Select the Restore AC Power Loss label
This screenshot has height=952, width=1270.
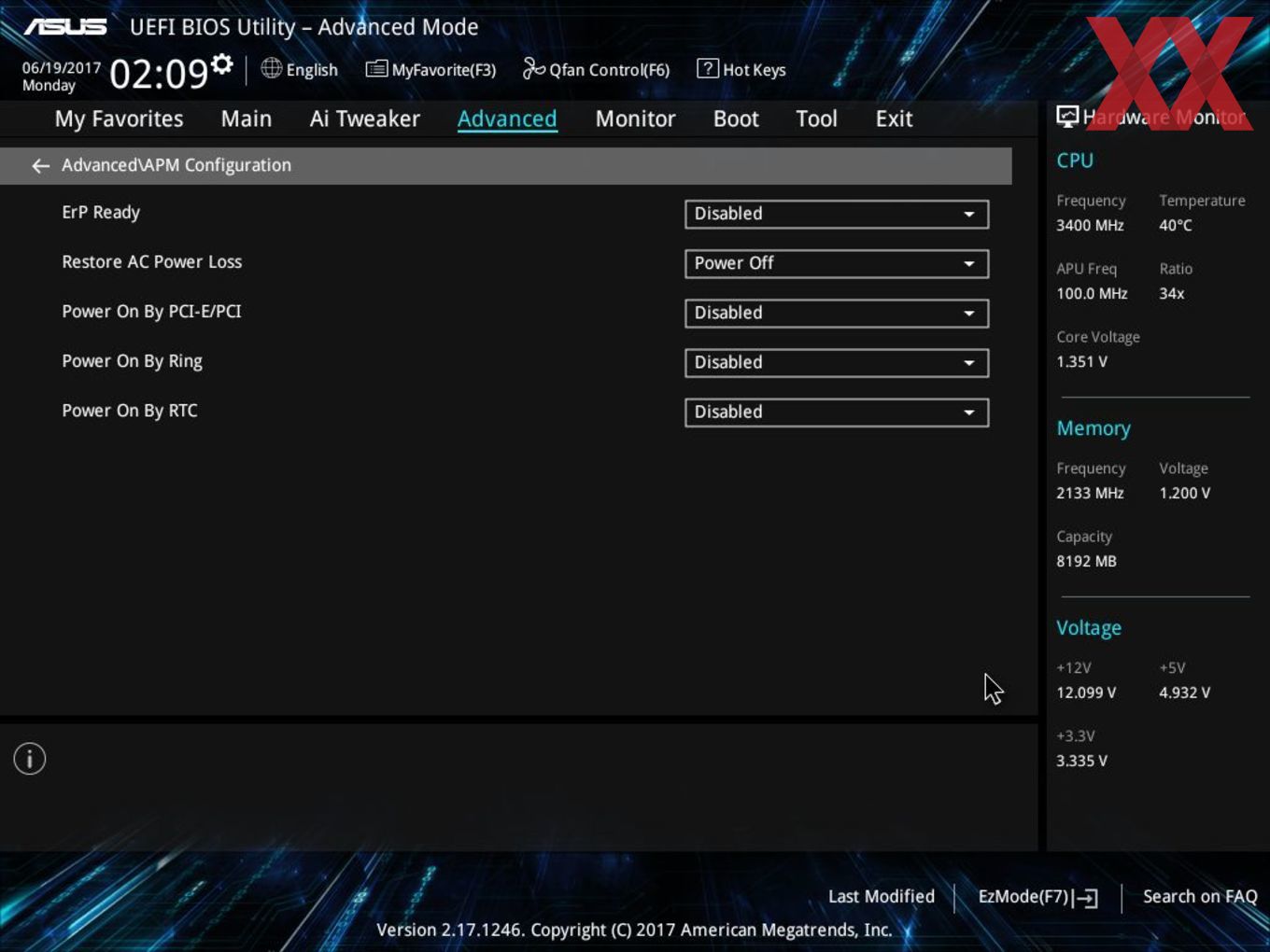(x=151, y=262)
